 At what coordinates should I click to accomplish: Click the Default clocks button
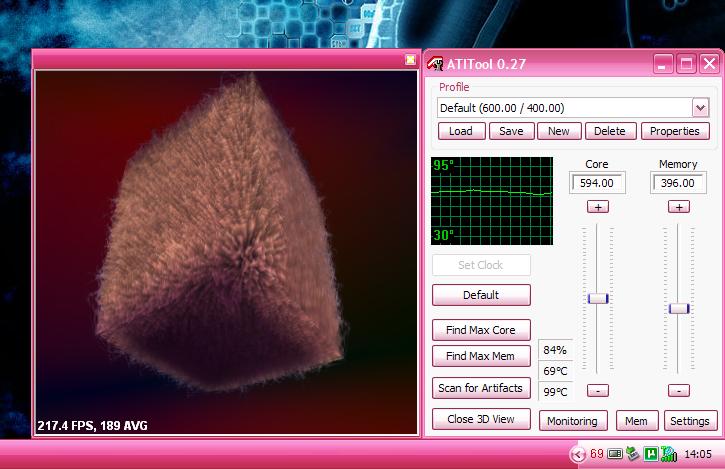pyautogui.click(x=481, y=295)
